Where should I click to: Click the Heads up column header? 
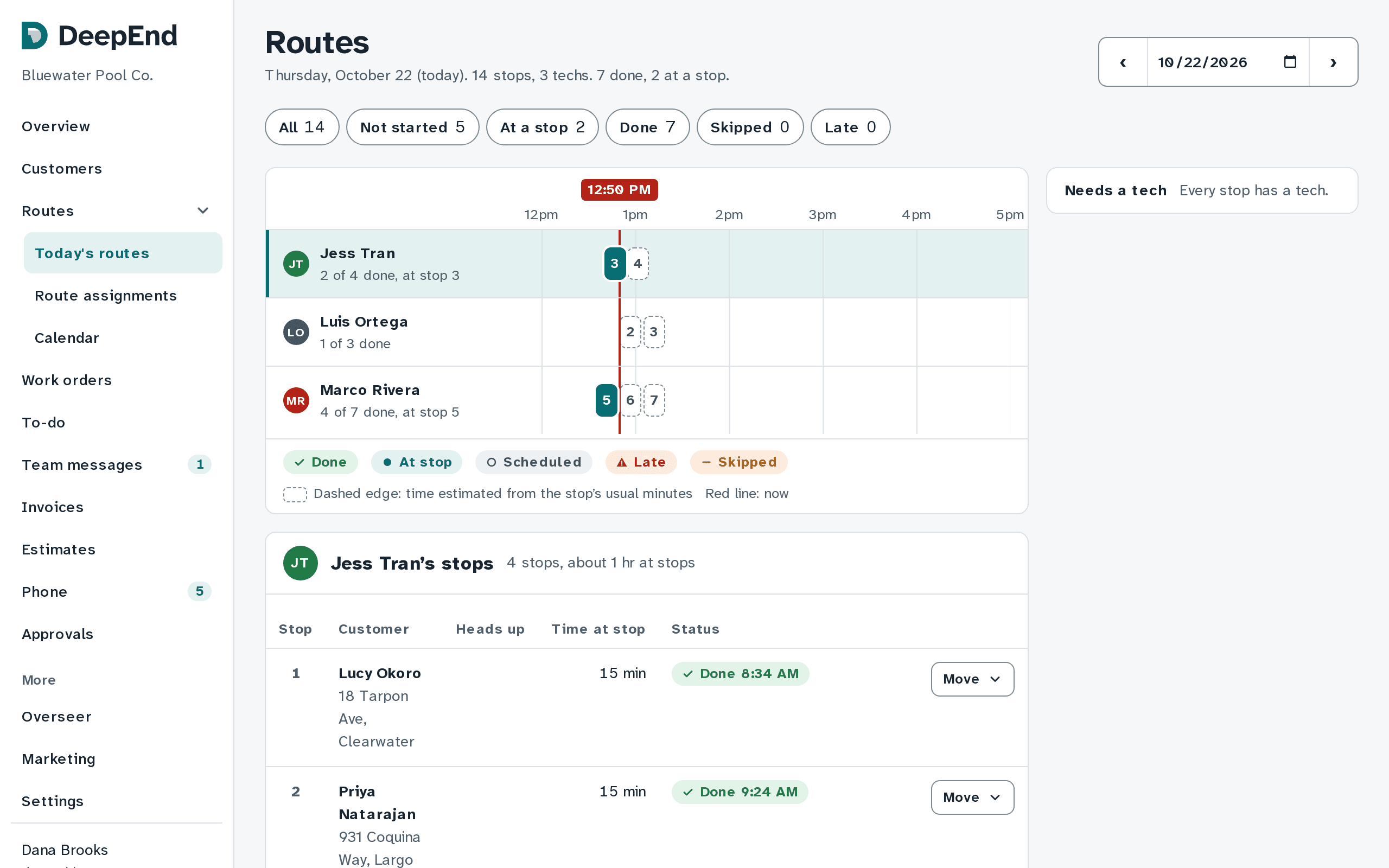pos(490,629)
